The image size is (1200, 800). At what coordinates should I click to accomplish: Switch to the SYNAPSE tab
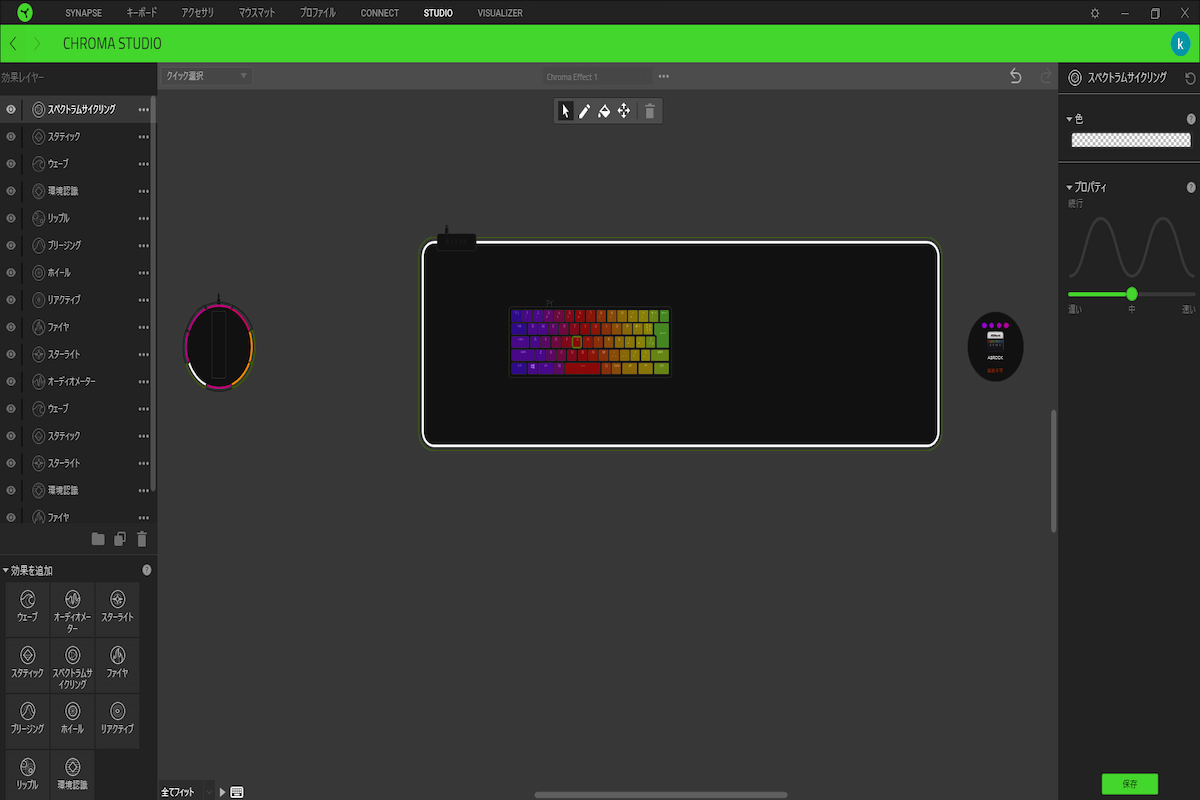[84, 13]
